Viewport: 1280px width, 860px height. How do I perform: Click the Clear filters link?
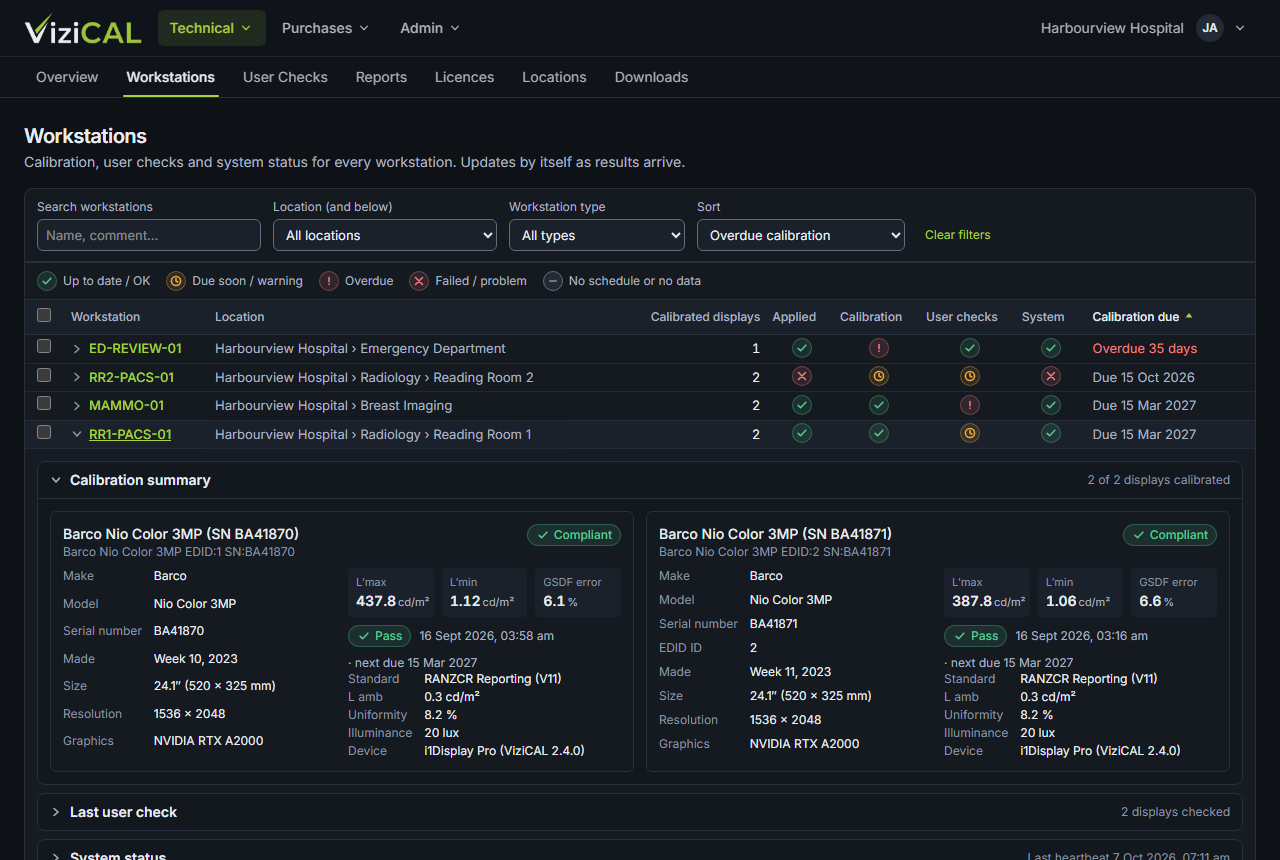click(958, 235)
